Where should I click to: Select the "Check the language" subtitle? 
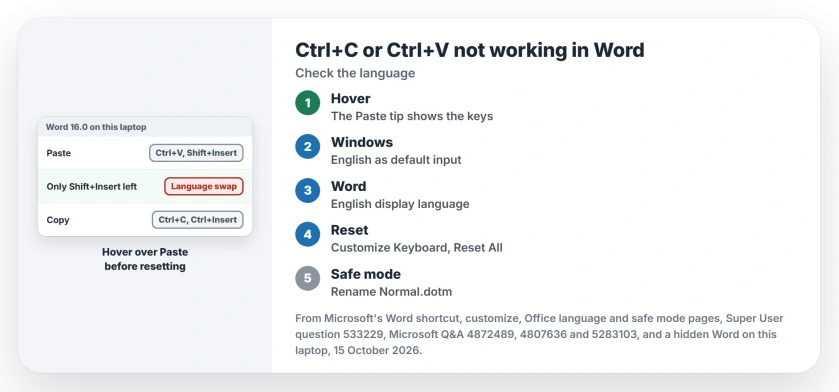coord(355,73)
